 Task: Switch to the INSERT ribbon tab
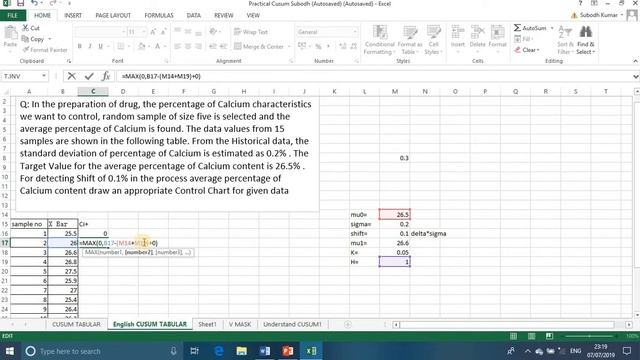[x=73, y=16]
